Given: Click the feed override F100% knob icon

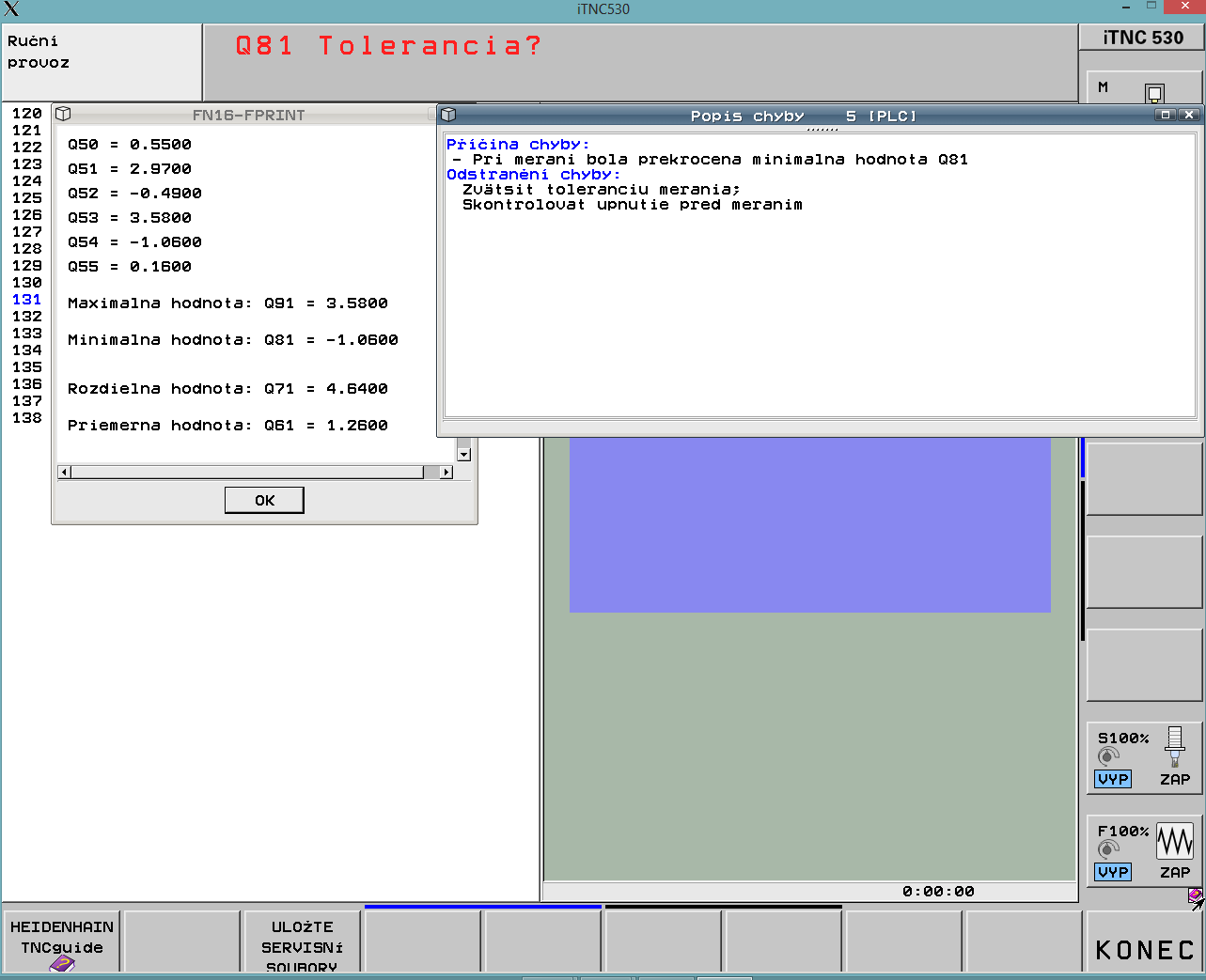Looking at the screenshot, I should click(x=1109, y=849).
